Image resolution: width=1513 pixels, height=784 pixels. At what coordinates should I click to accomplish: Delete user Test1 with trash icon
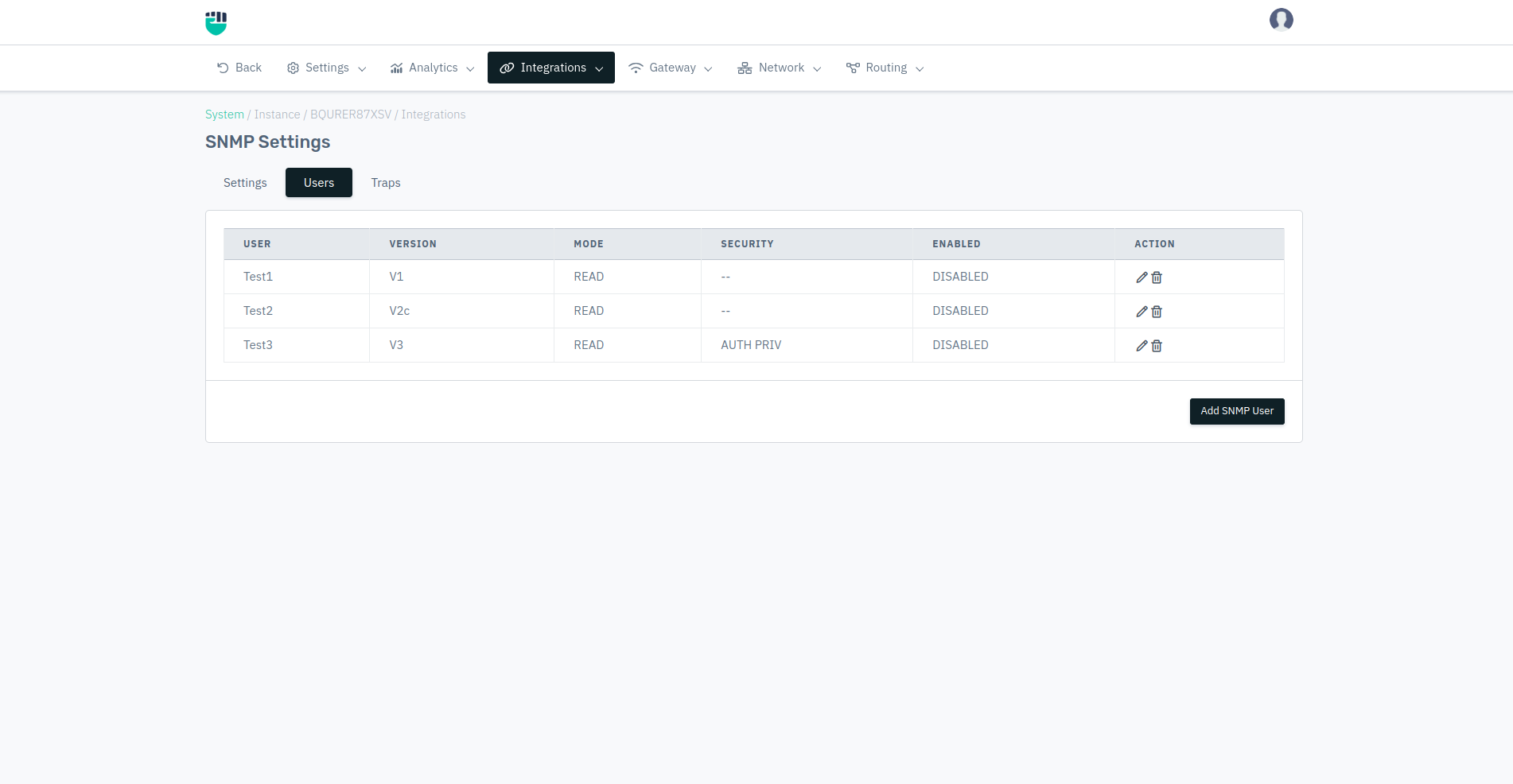[x=1157, y=278]
